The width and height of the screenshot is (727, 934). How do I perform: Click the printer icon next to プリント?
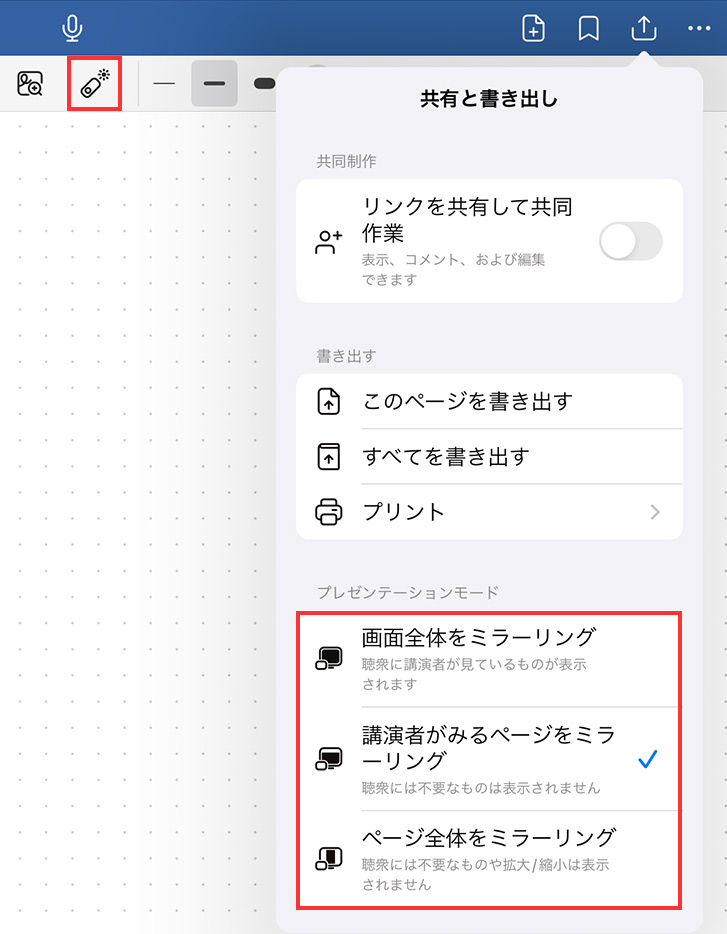328,512
